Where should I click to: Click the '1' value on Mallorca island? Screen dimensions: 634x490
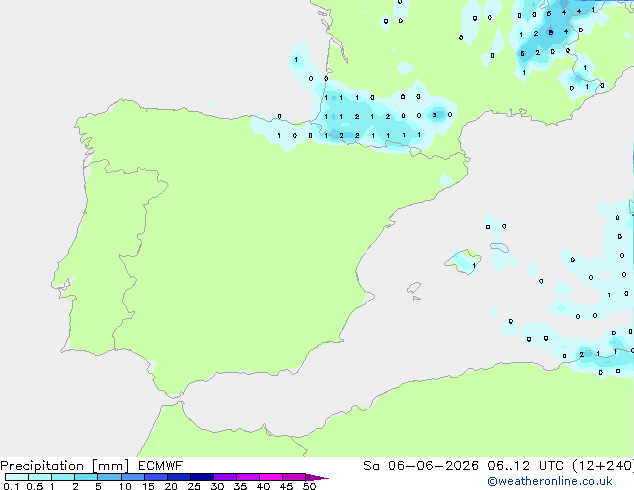pyautogui.click(x=474, y=266)
